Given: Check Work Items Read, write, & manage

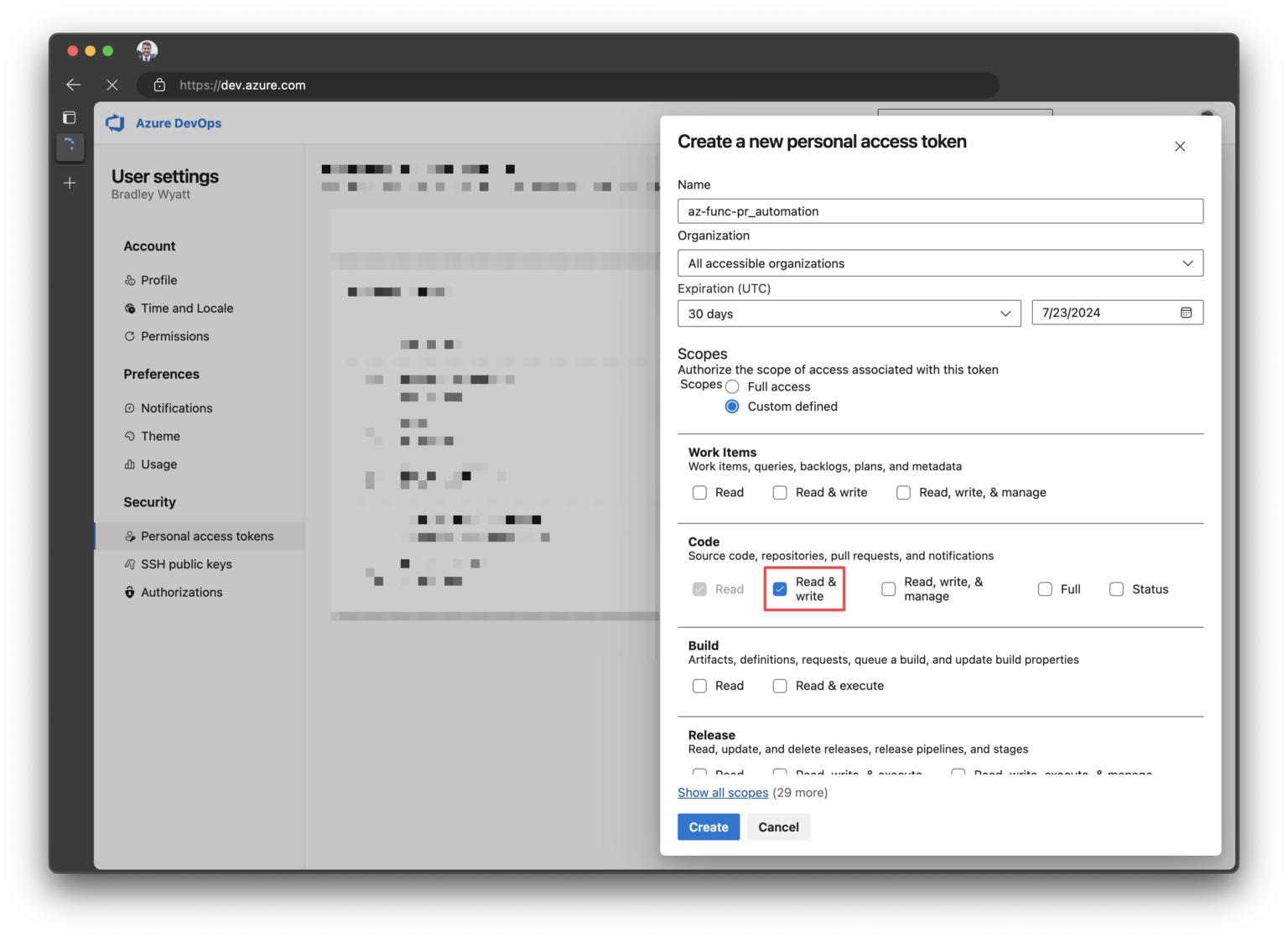Looking at the screenshot, I should (x=903, y=493).
